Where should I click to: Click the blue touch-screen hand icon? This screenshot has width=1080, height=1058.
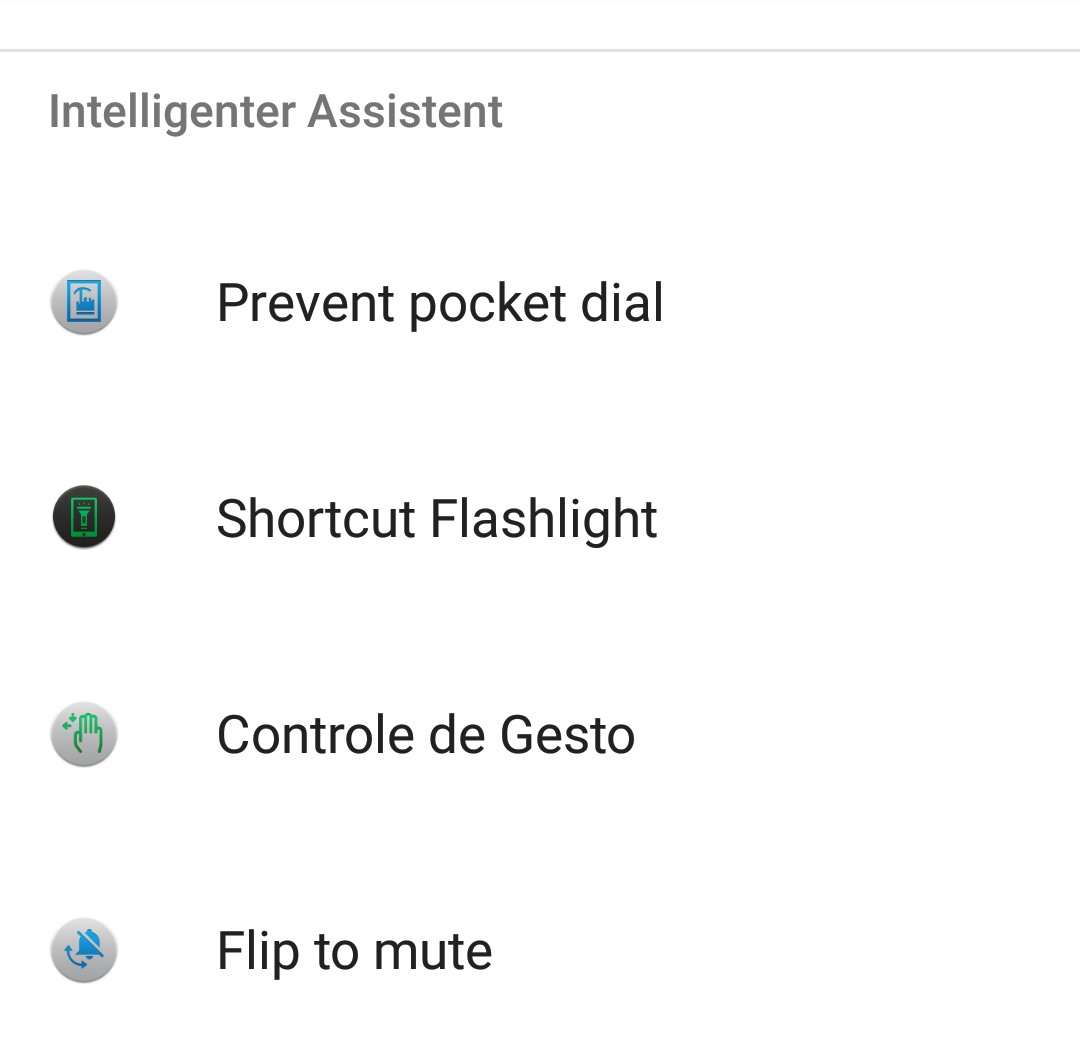coord(84,302)
